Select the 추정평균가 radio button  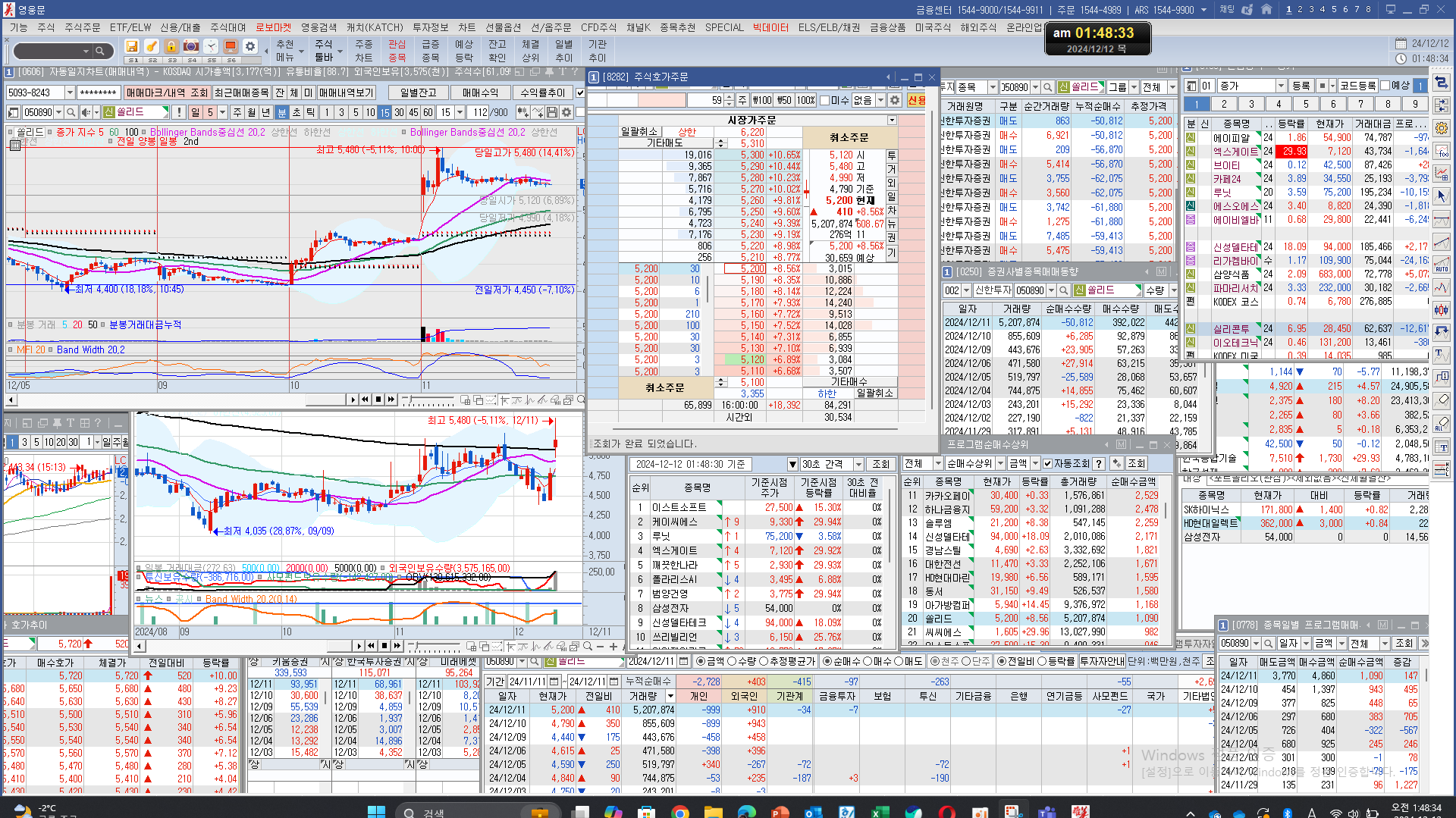pyautogui.click(x=764, y=661)
